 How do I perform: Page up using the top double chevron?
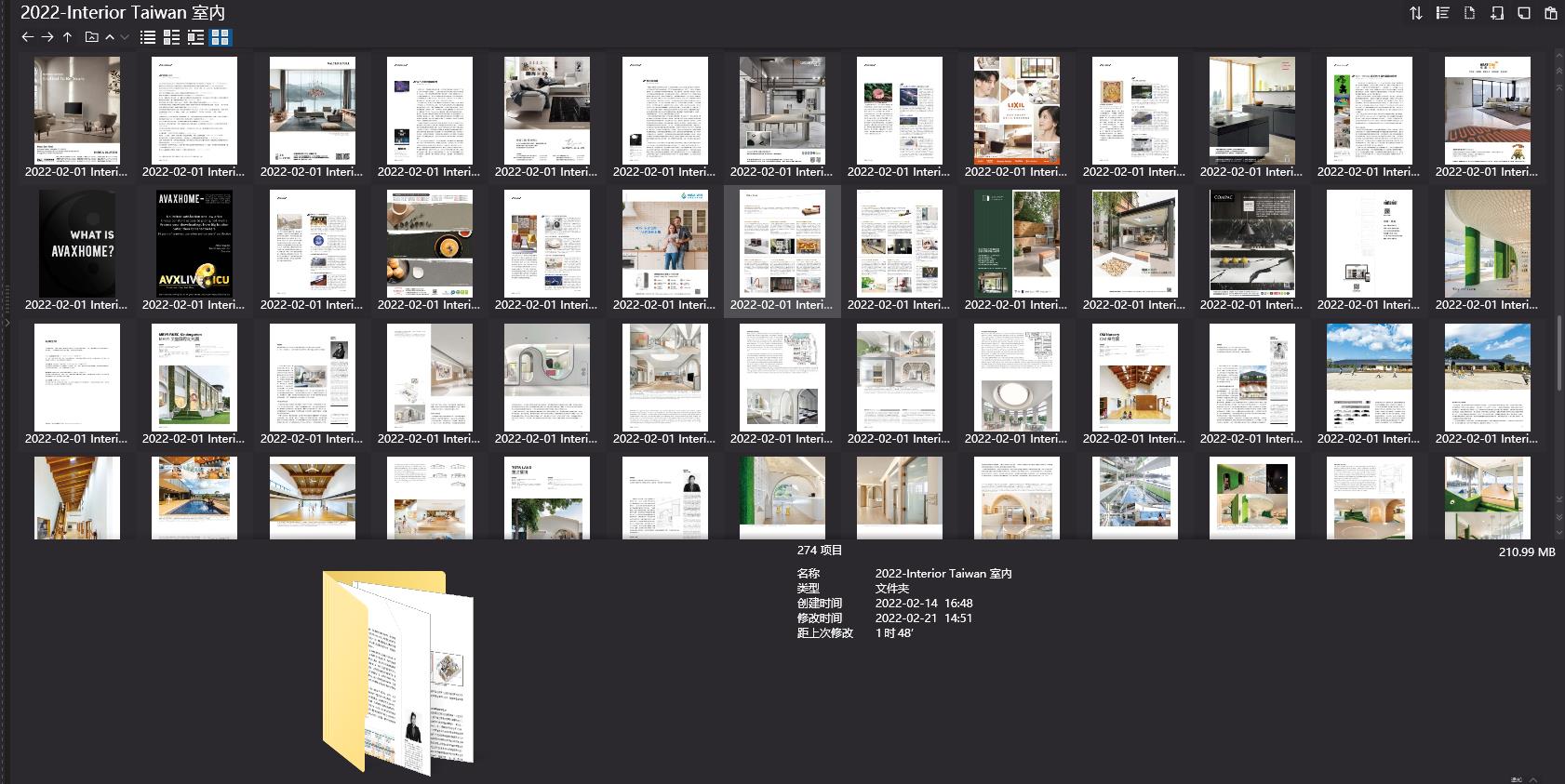point(1559,71)
